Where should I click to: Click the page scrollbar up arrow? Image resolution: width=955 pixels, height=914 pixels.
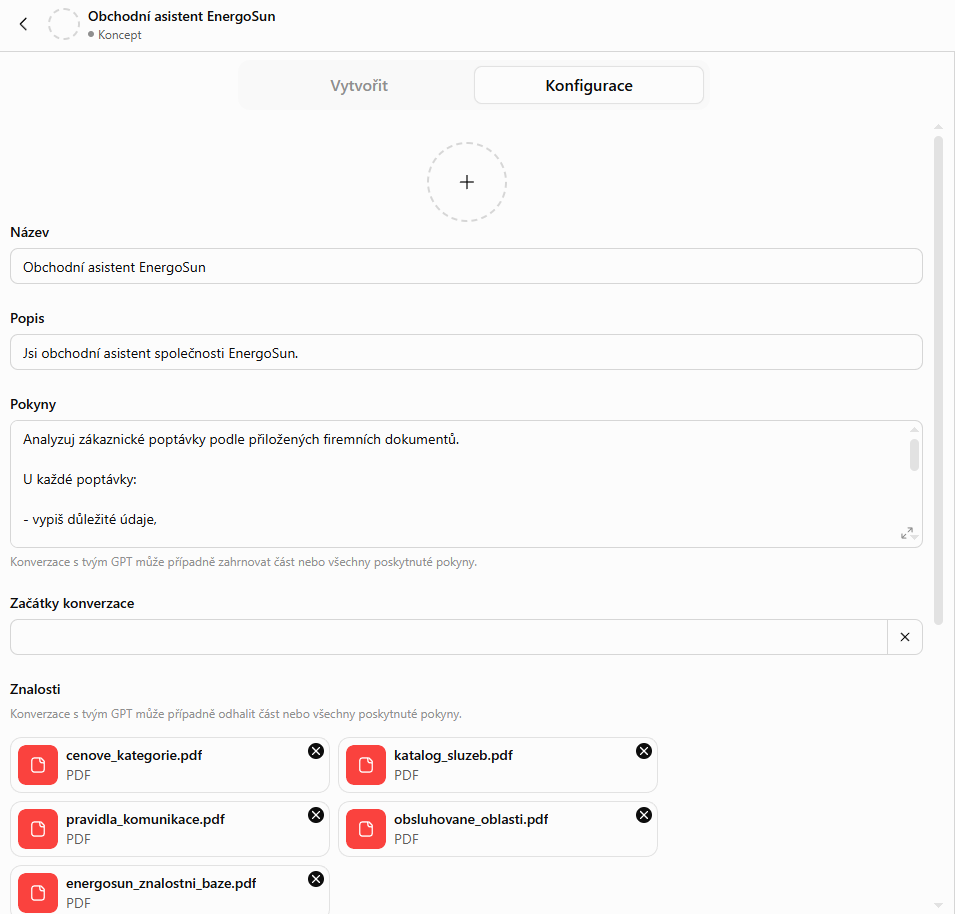coord(939,127)
